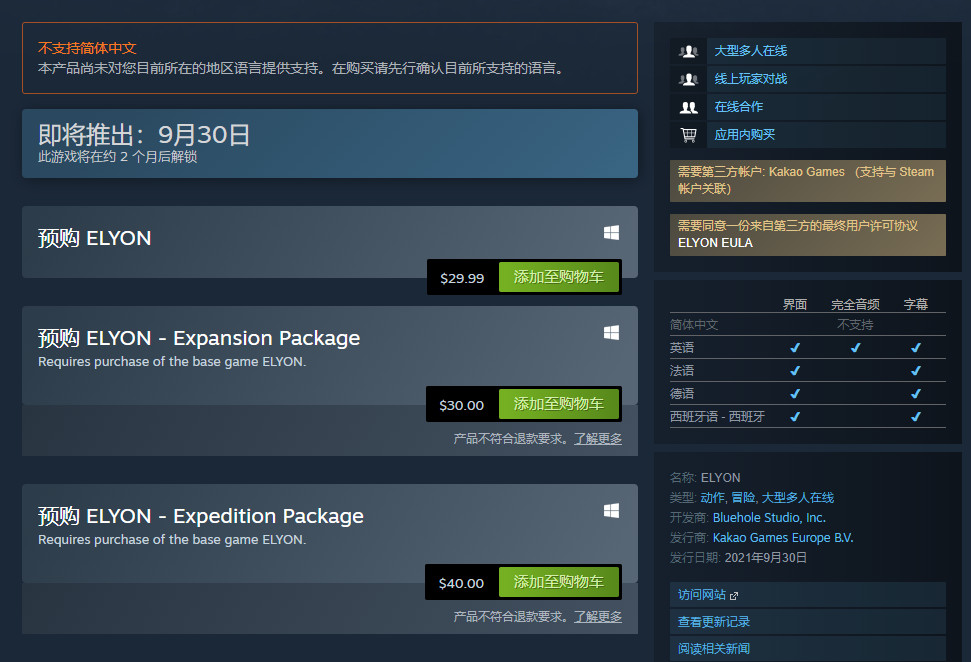Click the 在线合作 co-op icon
Screen dimensions: 971x662
pos(688,107)
